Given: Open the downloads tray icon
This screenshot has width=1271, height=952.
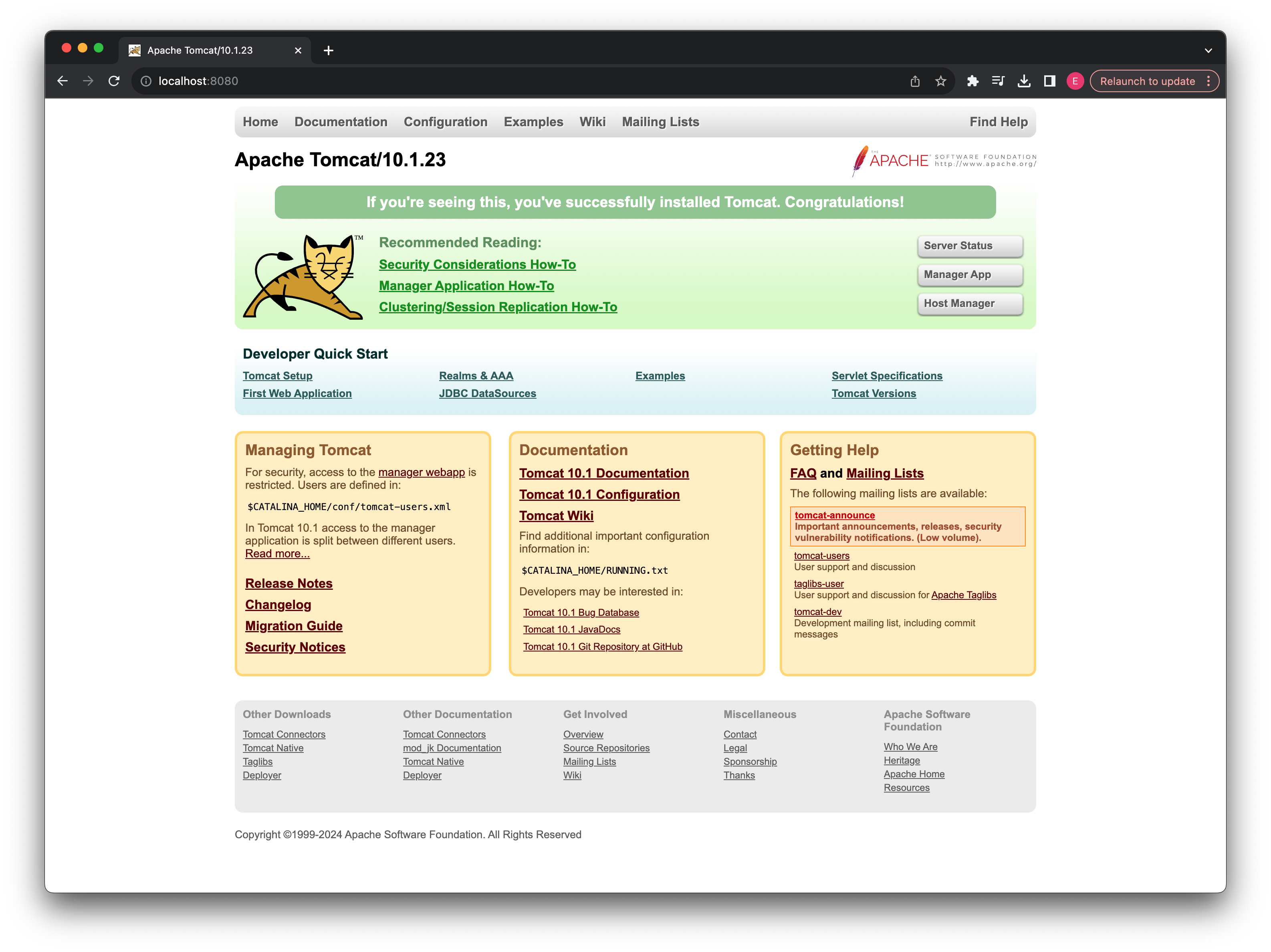Looking at the screenshot, I should pos(1024,81).
